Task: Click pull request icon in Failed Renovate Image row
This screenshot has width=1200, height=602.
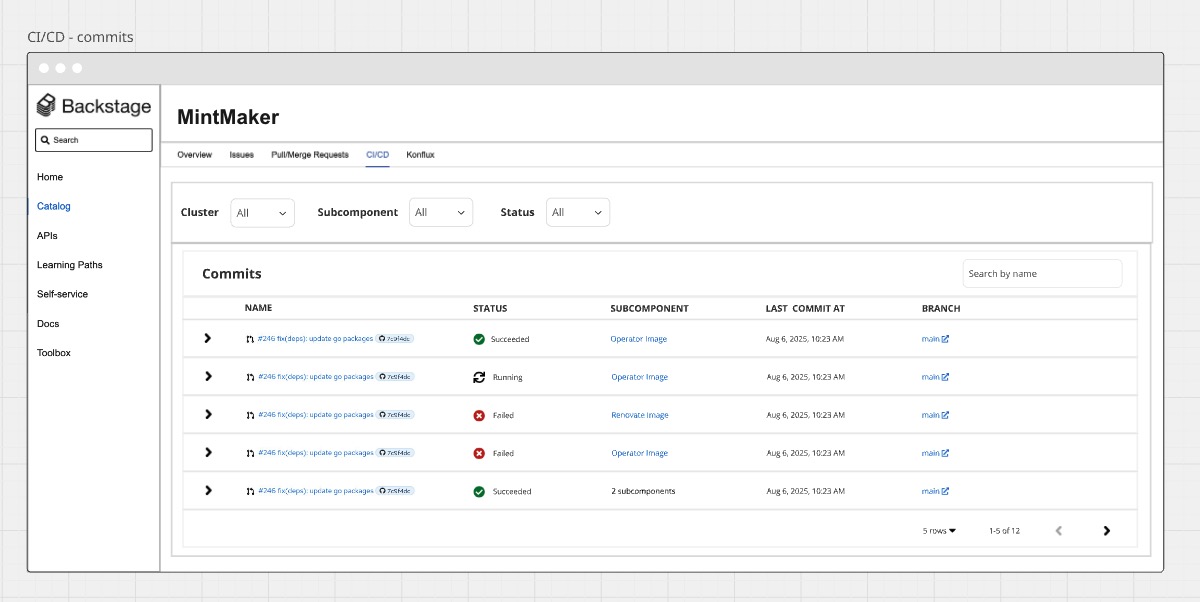Action: [x=250, y=415]
